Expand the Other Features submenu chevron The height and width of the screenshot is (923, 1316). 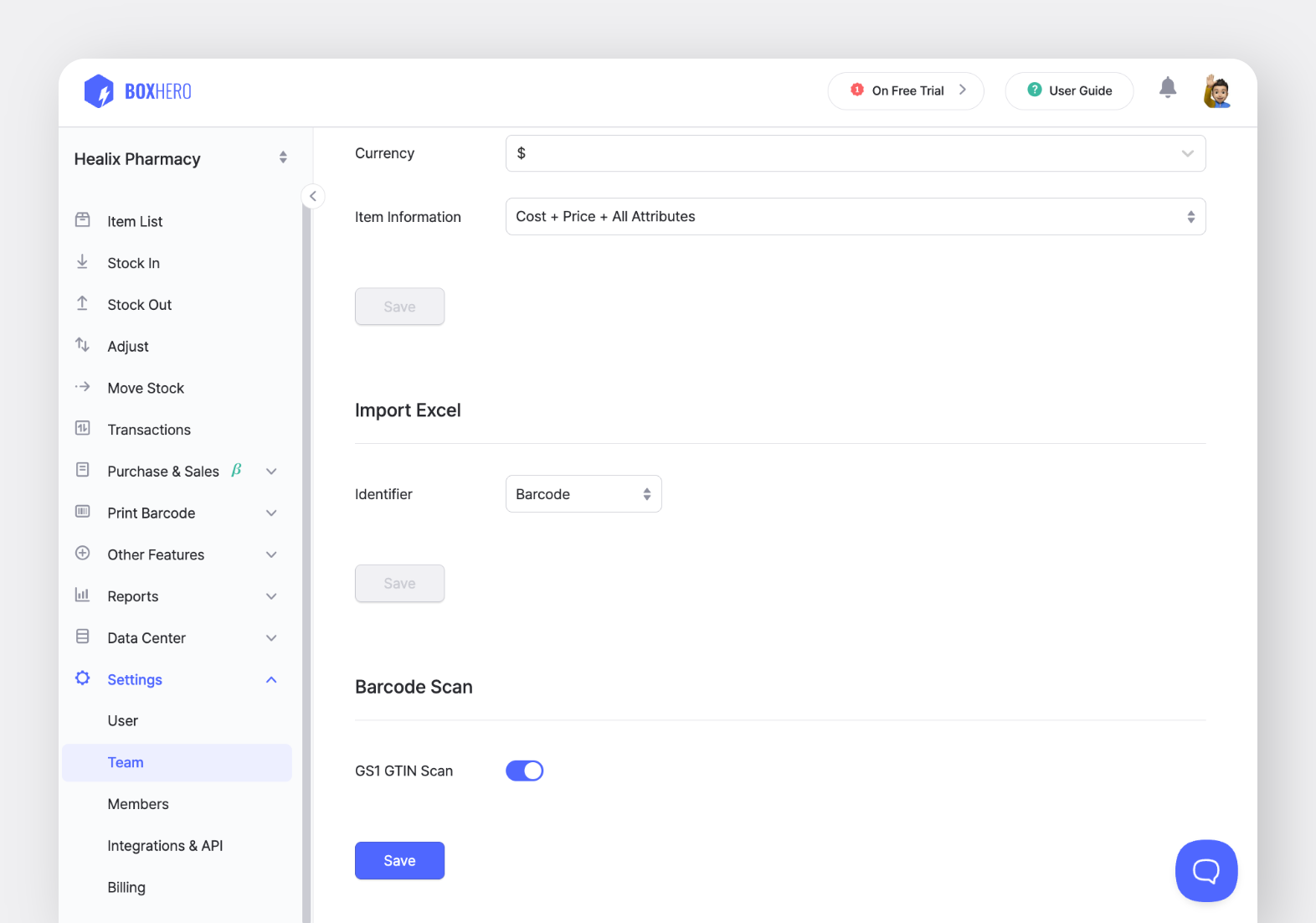271,554
